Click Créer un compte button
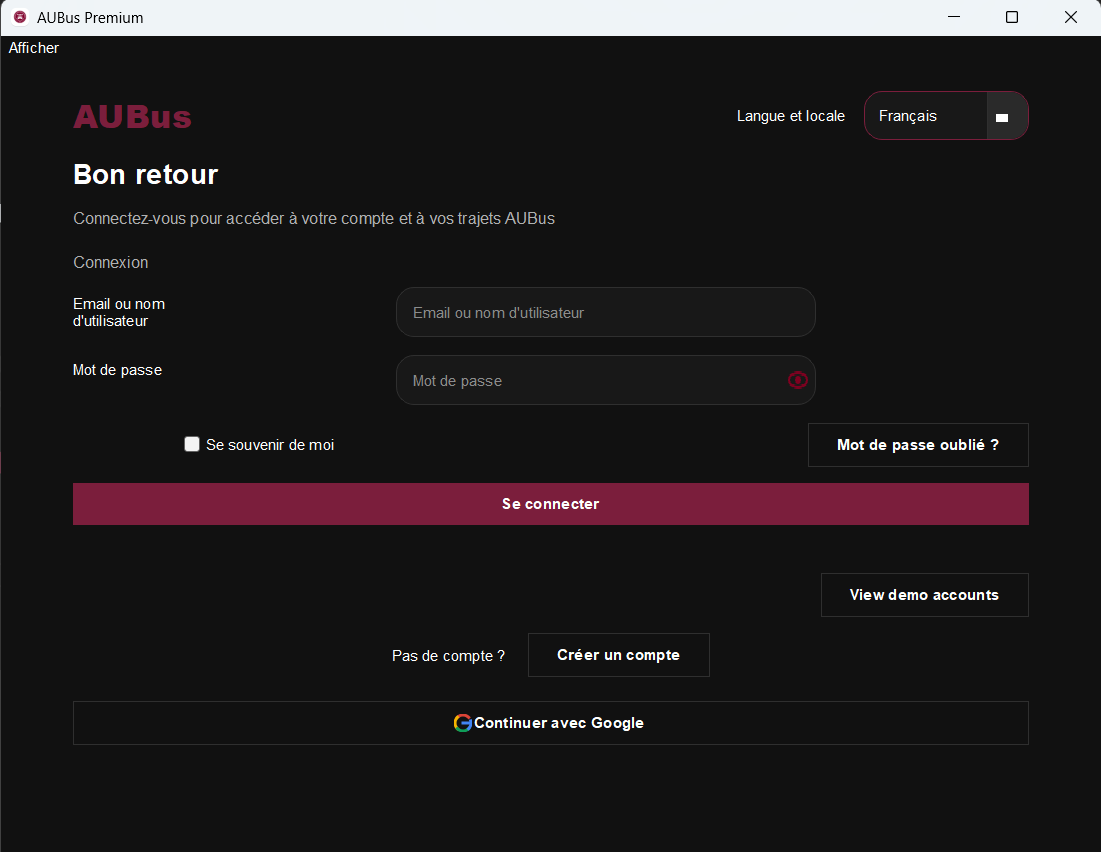The image size is (1101, 852). 619,655
